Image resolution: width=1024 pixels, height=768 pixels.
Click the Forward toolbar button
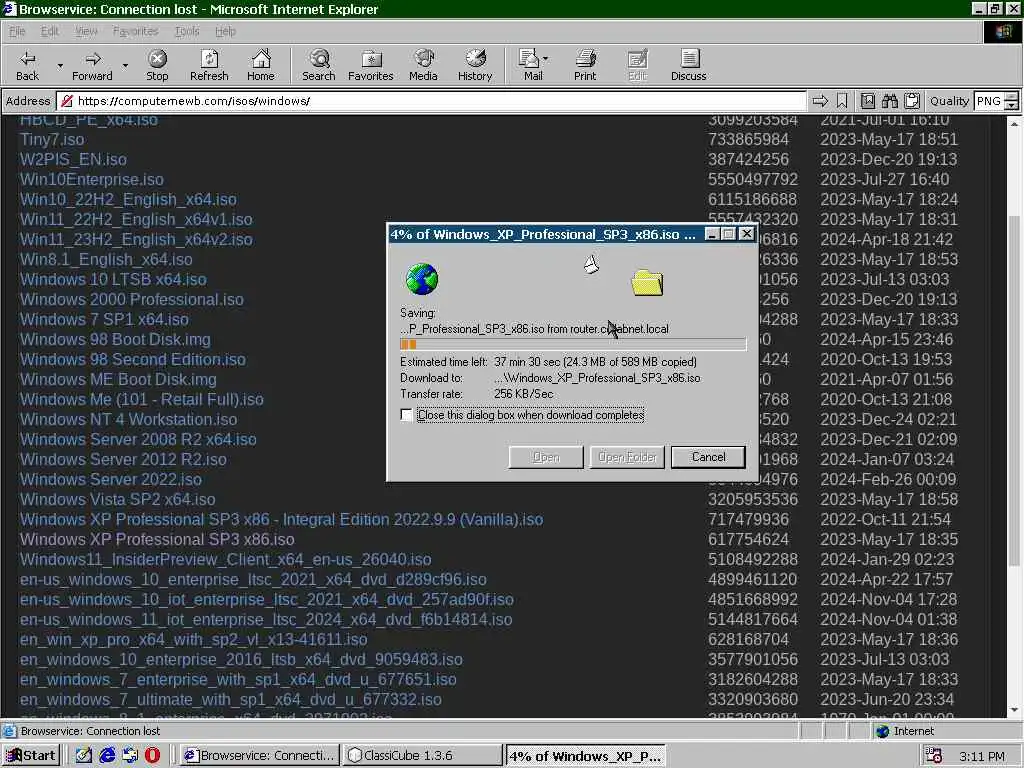(92, 65)
